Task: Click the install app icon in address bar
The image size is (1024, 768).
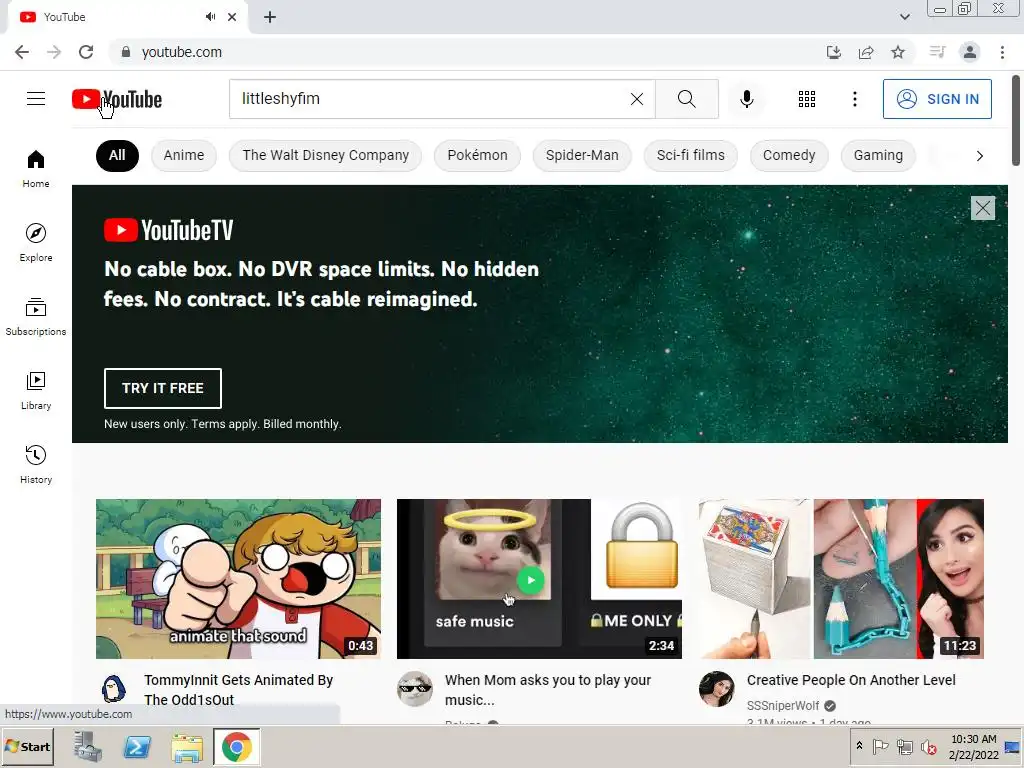Action: [x=833, y=52]
